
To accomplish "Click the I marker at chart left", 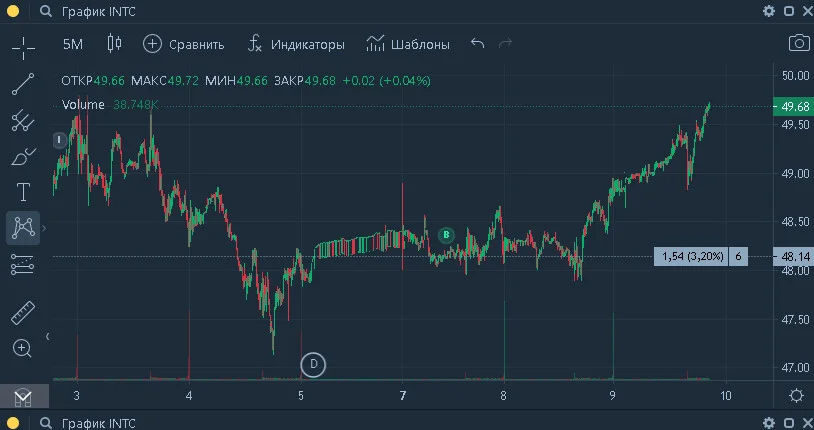I will point(60,140).
